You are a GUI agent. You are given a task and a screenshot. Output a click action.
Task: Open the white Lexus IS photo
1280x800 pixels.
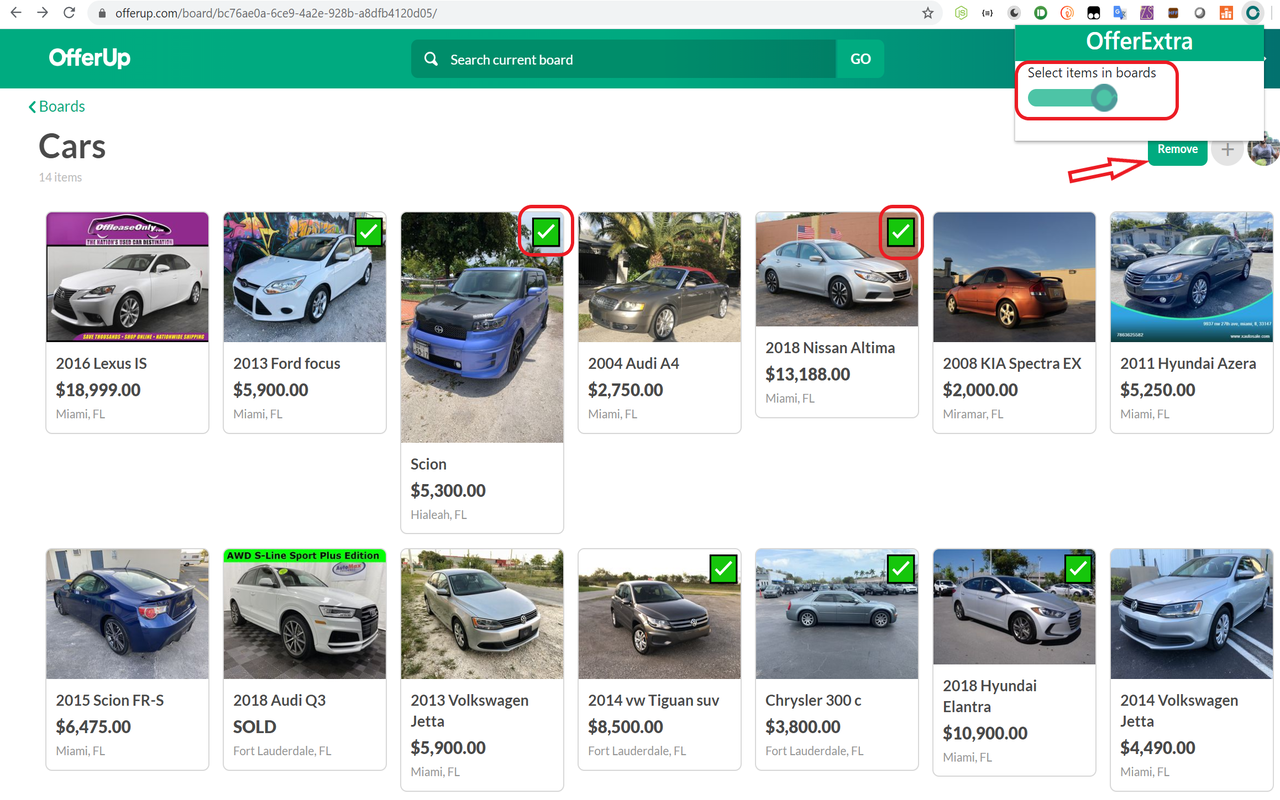coord(127,277)
